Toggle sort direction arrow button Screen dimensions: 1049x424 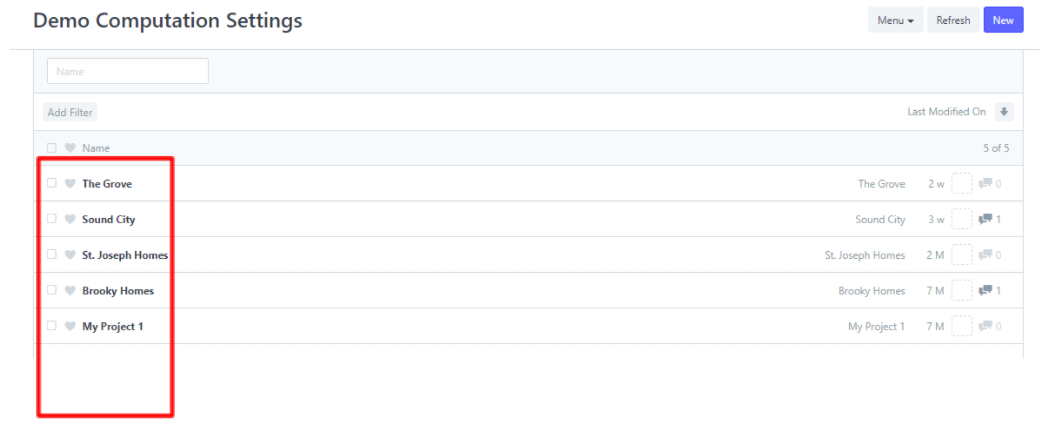click(x=1004, y=112)
